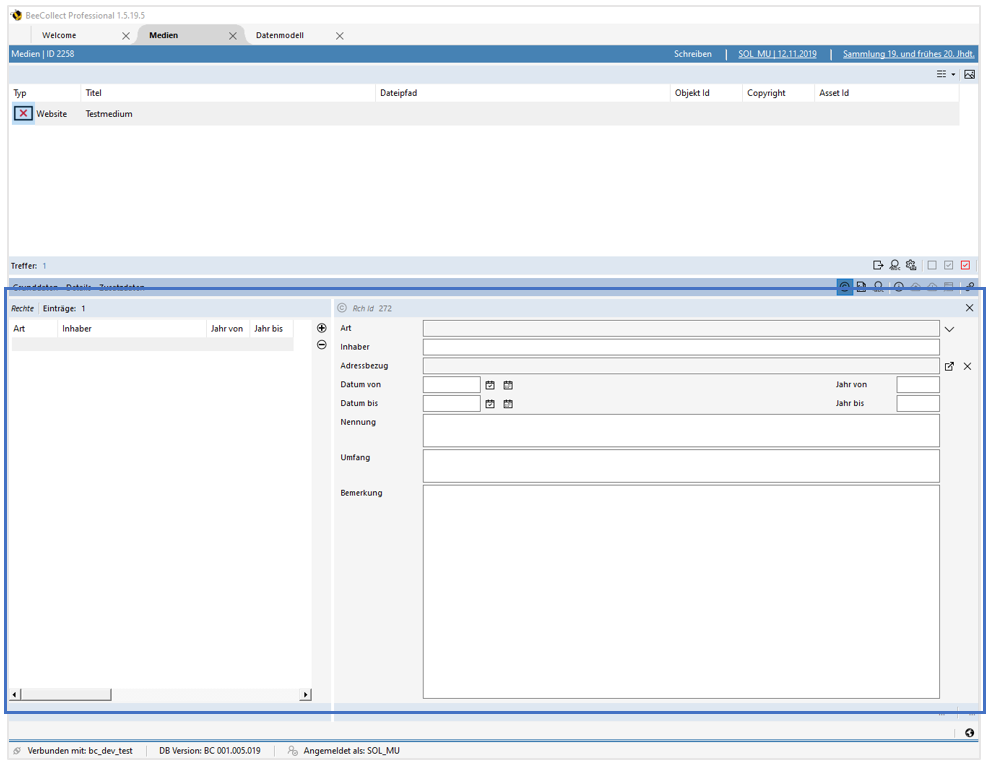Open first calendar picker for Datum von
This screenshot has height=765, width=991.
(x=490, y=385)
